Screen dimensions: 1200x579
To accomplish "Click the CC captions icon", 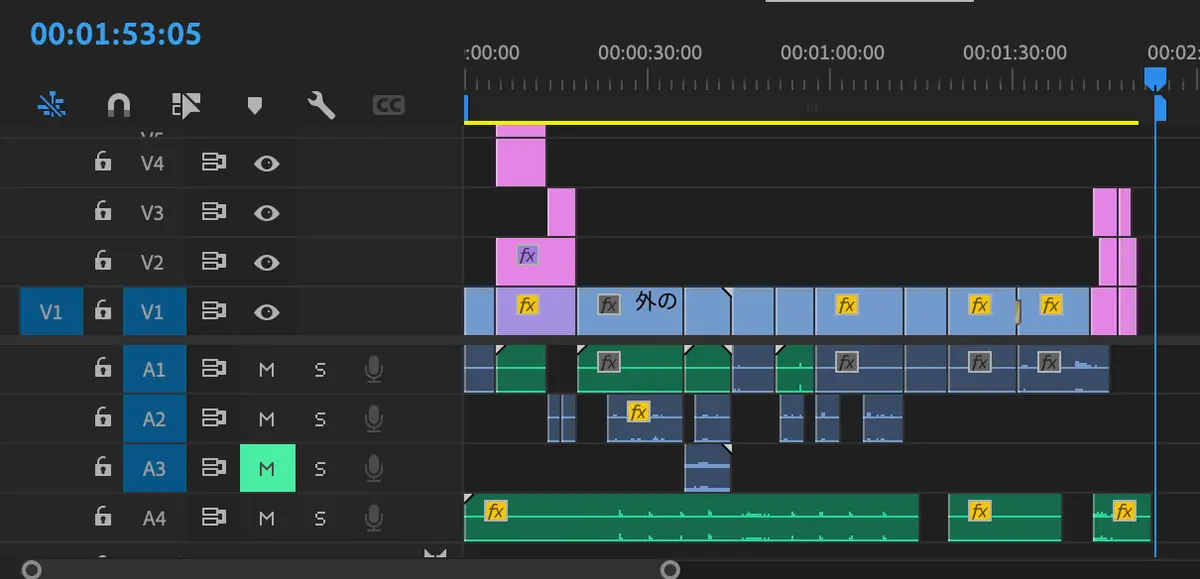I will (x=388, y=105).
